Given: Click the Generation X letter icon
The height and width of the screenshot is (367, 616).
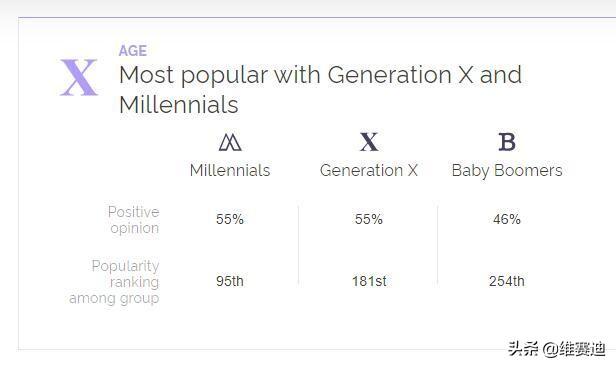Looking at the screenshot, I should 369,142.
